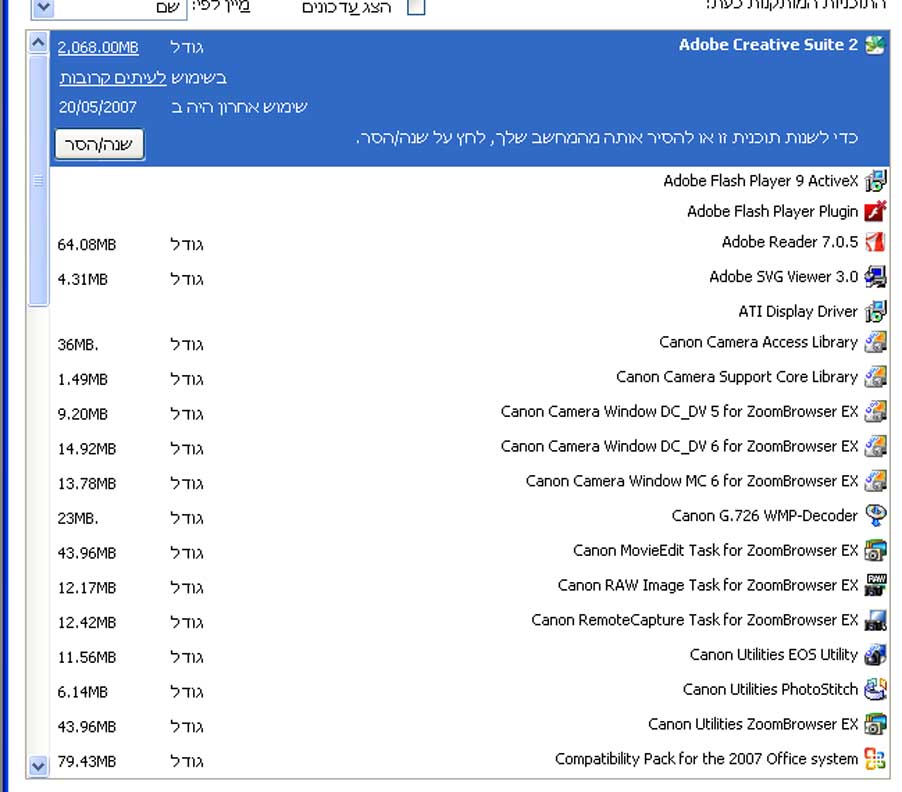Click the 4.31MB size value
The image size is (902, 792).
point(83,280)
